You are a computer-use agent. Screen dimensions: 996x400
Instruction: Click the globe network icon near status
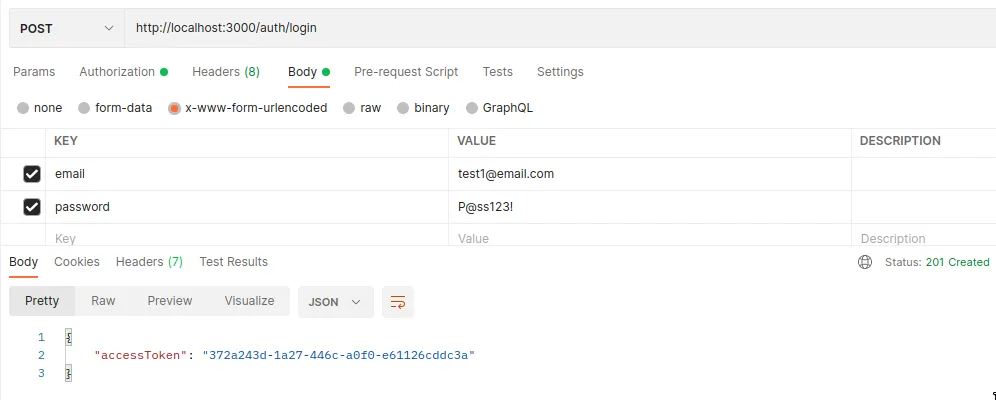pos(865,262)
